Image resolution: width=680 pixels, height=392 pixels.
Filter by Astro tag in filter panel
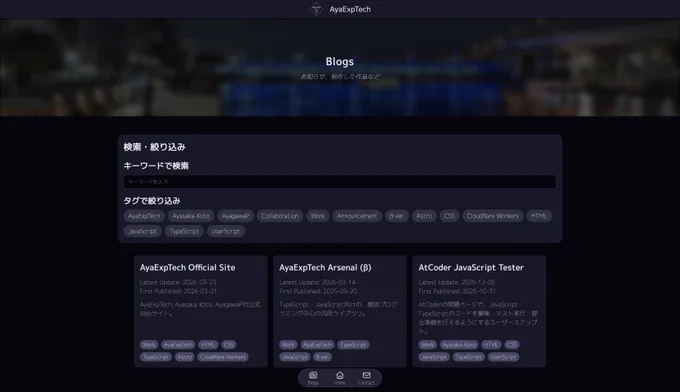pos(424,216)
